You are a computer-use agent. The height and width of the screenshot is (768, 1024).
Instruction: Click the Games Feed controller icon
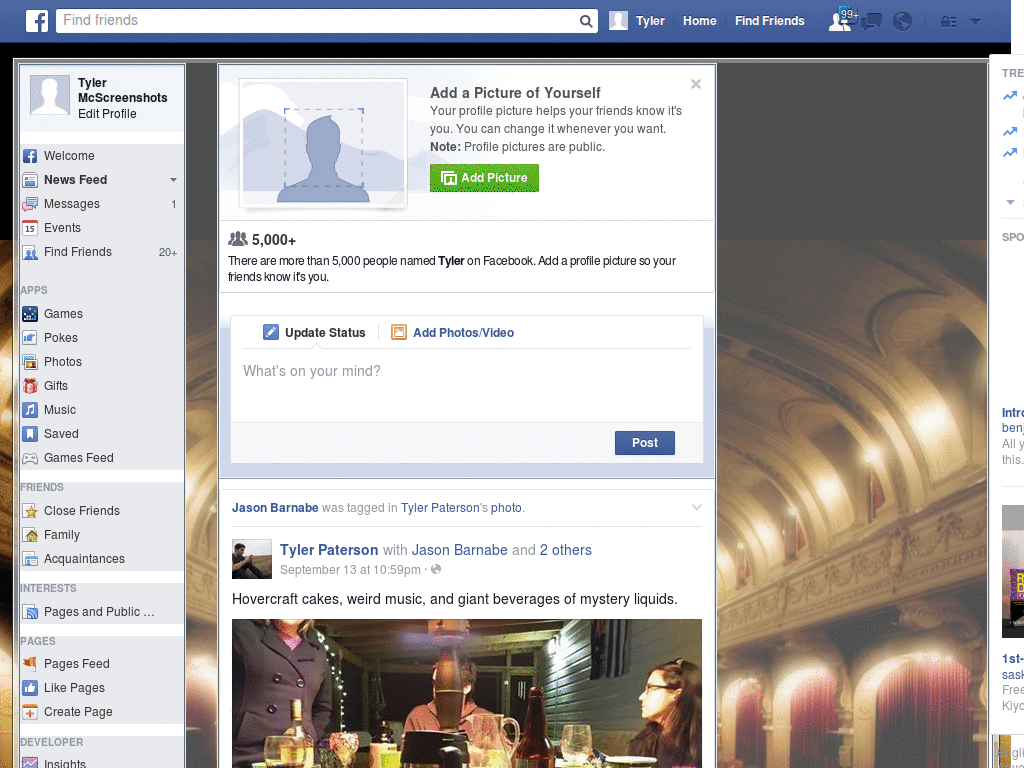(x=30, y=458)
